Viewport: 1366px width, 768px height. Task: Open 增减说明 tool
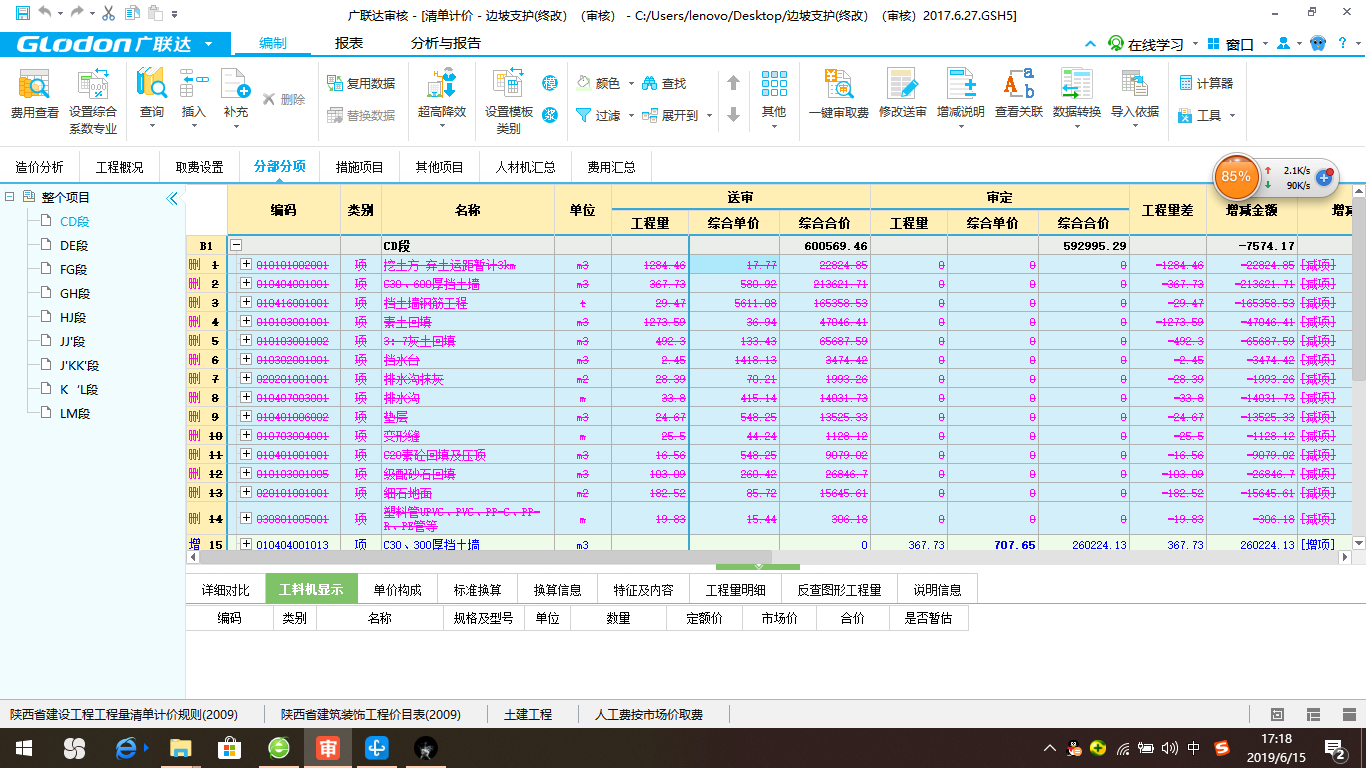pos(961,96)
